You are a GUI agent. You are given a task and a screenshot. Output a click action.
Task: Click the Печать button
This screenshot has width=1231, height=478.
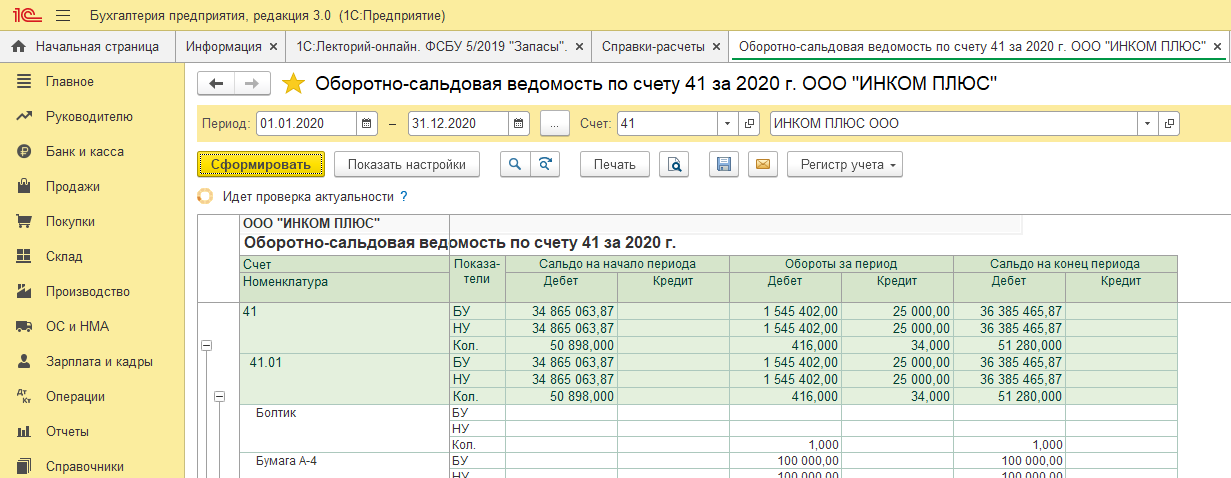tap(615, 164)
